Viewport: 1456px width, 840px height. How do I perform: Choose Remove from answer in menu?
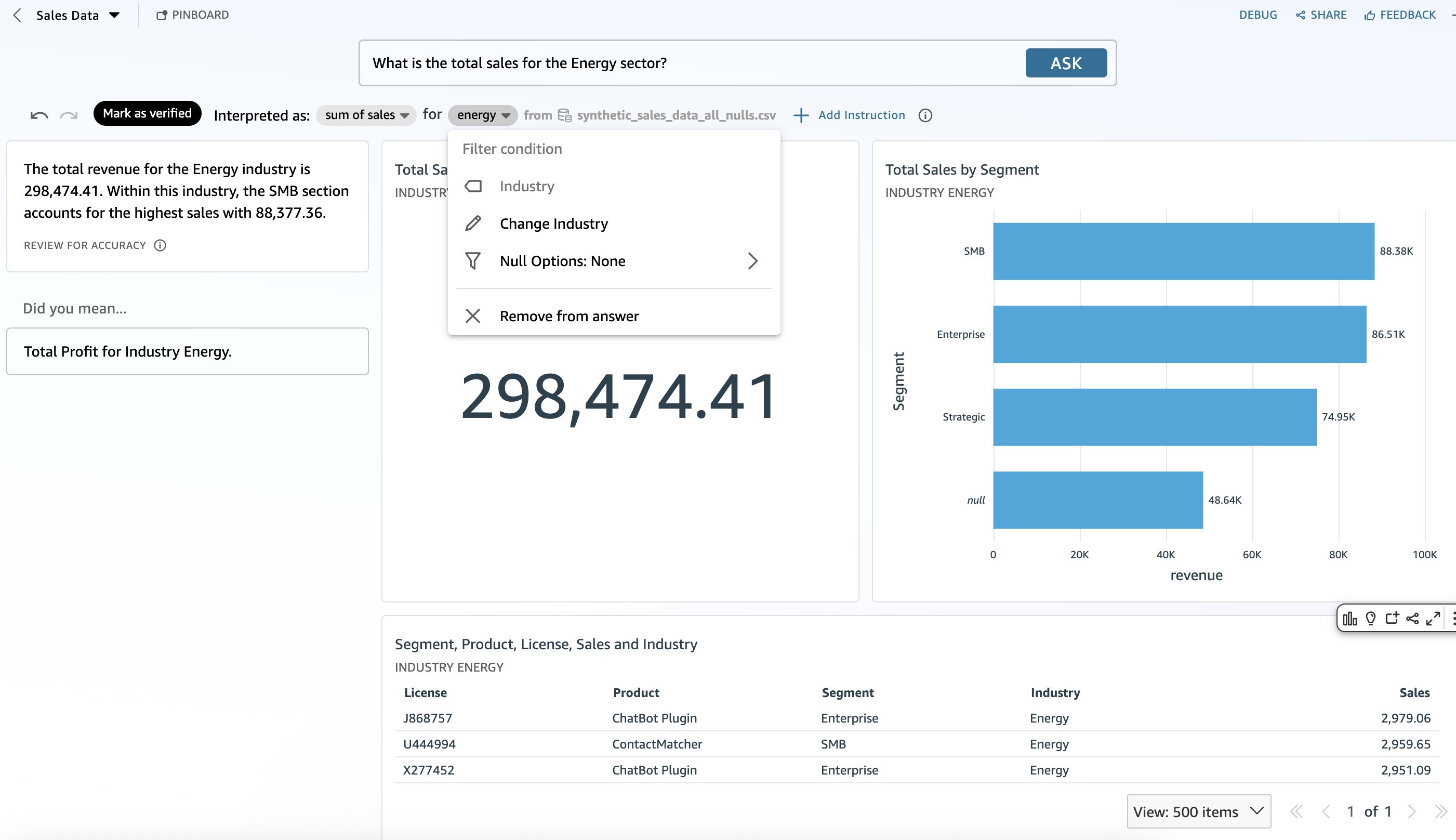(568, 316)
